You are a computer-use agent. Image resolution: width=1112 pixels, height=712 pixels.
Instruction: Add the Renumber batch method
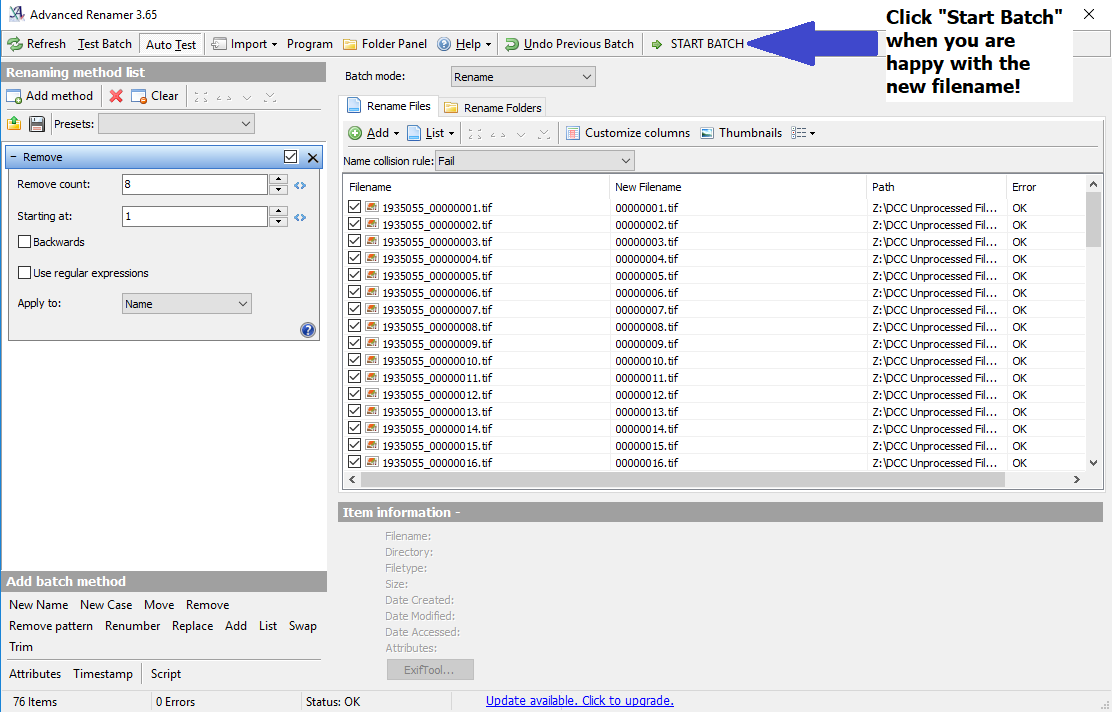coord(132,626)
